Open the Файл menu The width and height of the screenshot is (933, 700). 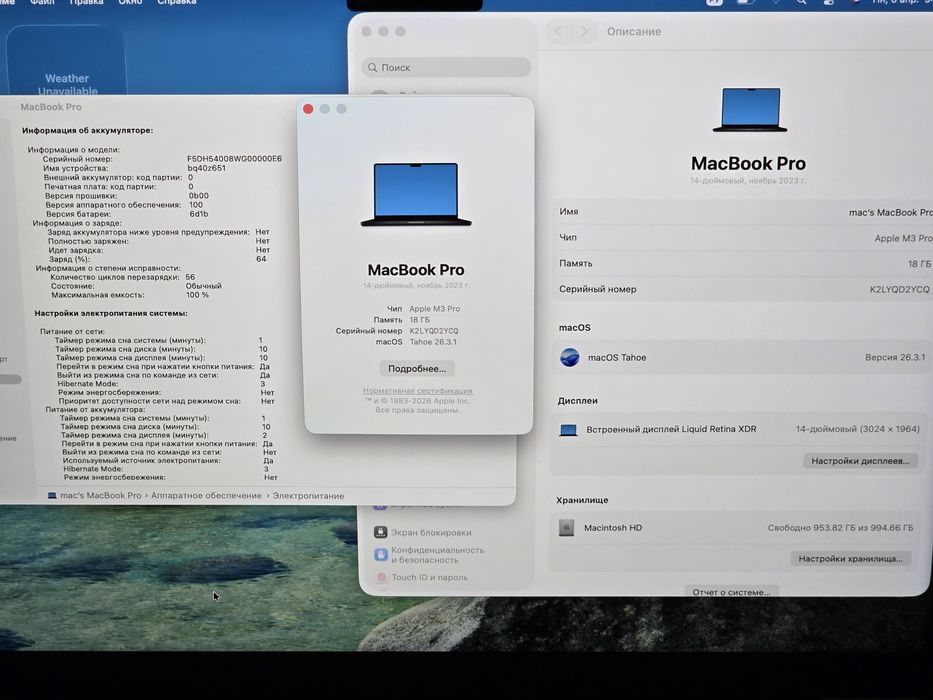pyautogui.click(x=42, y=2)
